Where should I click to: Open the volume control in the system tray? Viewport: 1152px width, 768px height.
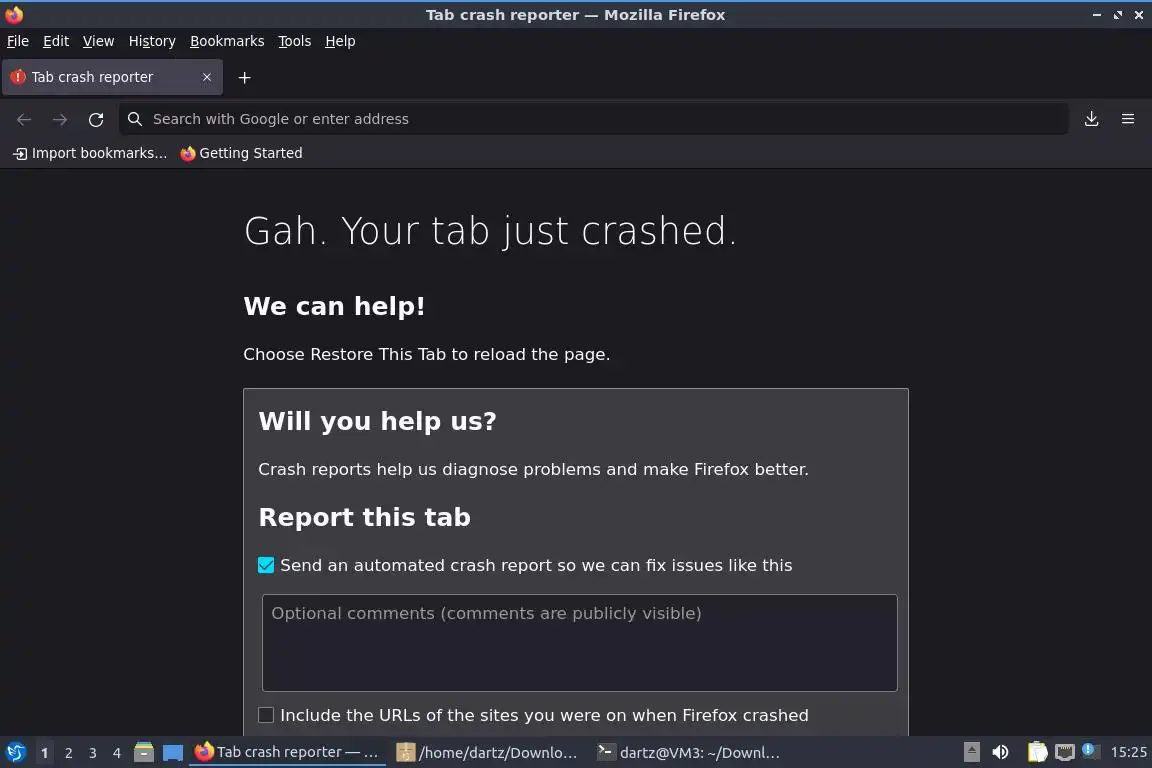point(1000,752)
